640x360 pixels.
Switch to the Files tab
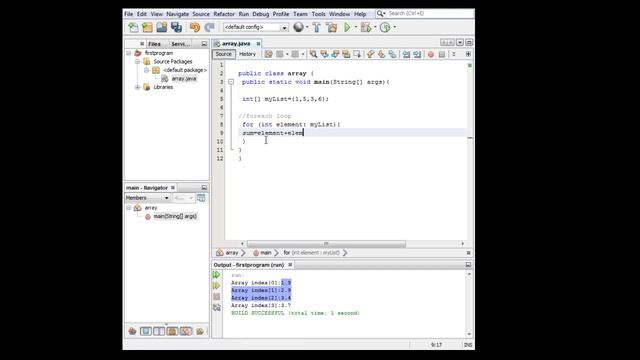154,44
